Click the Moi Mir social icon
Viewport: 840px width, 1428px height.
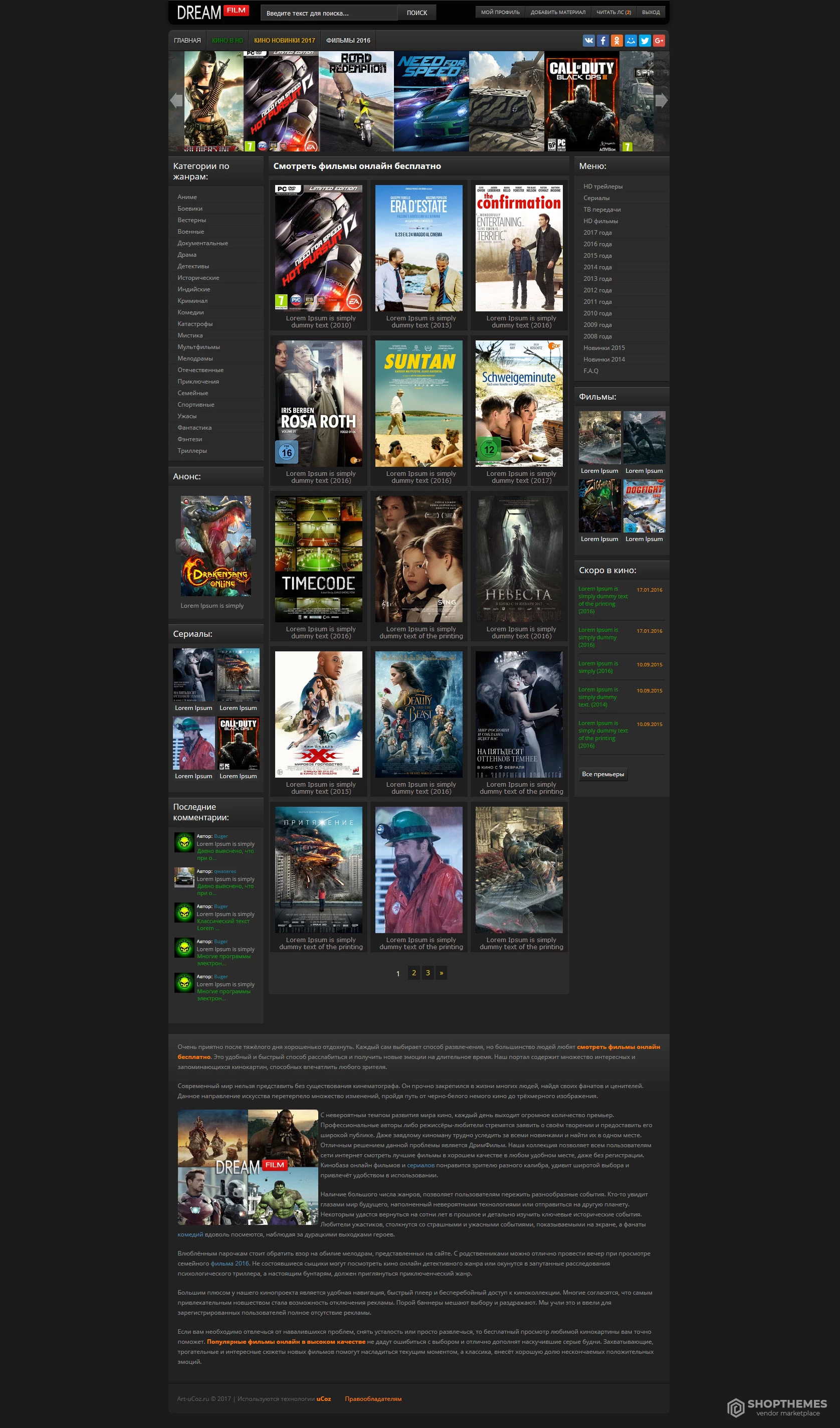tap(631, 40)
